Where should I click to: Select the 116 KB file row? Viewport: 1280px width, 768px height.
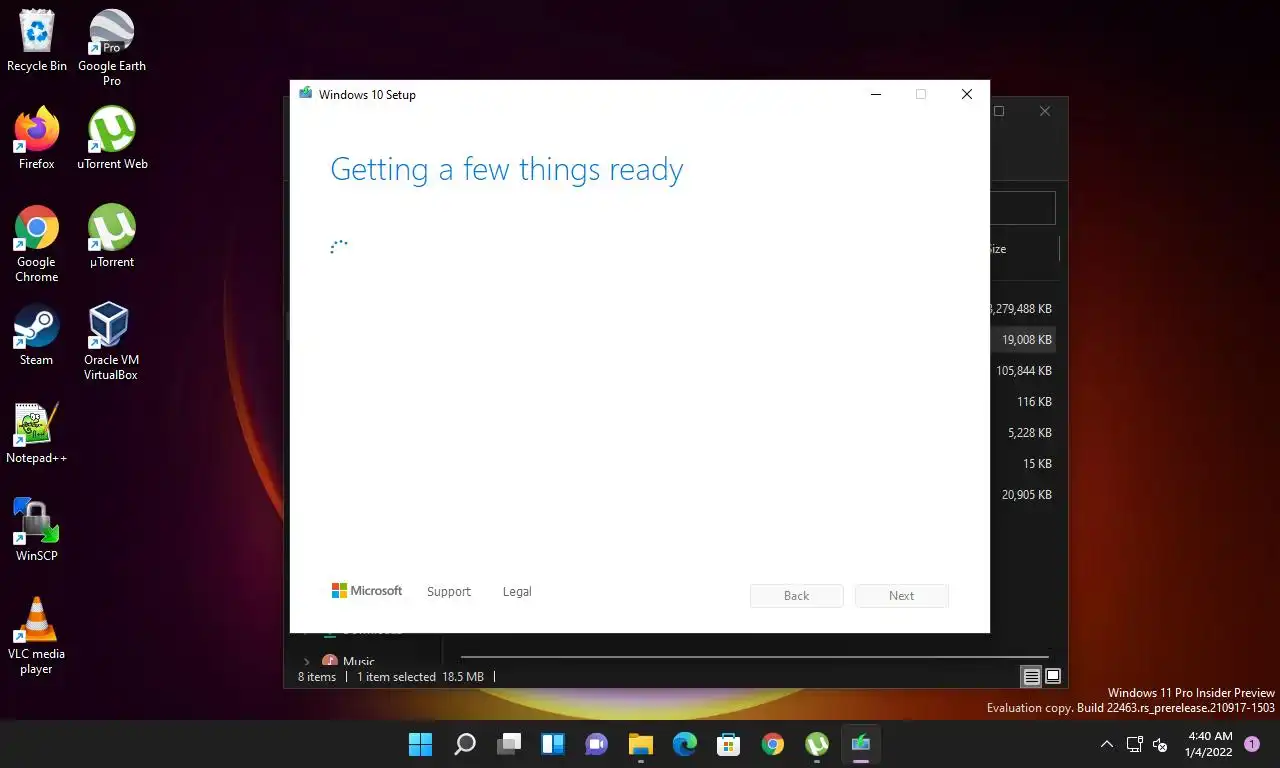point(1023,402)
